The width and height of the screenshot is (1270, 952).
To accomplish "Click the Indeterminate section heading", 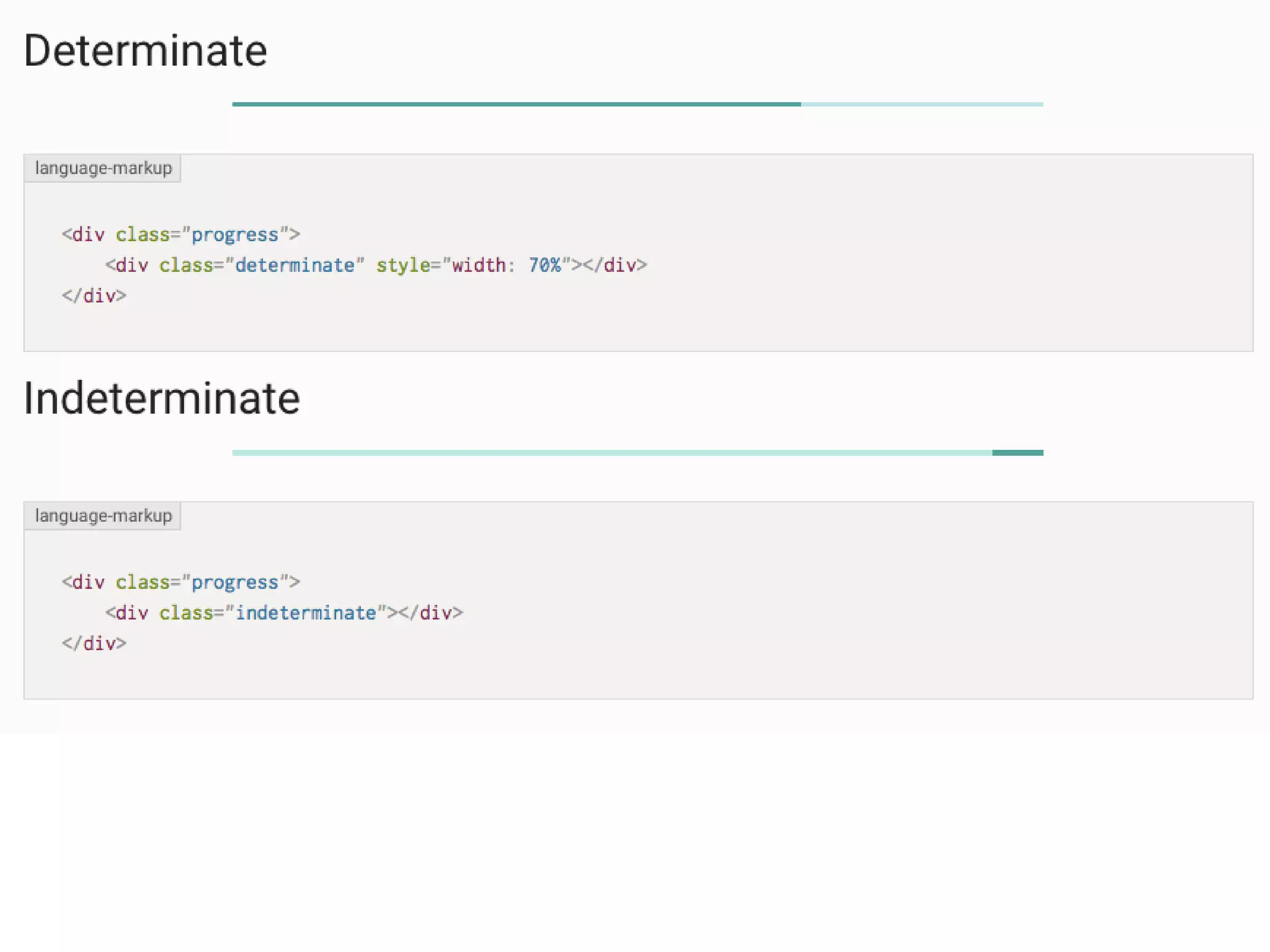I will [162, 399].
